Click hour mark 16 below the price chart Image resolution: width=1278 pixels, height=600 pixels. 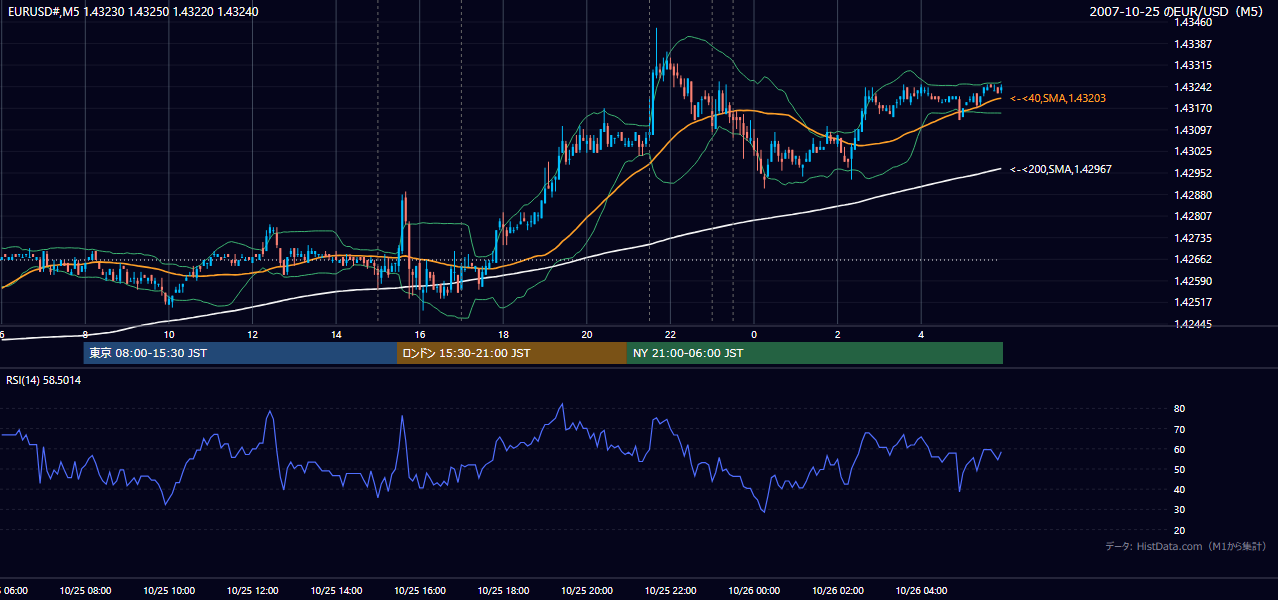pos(420,334)
